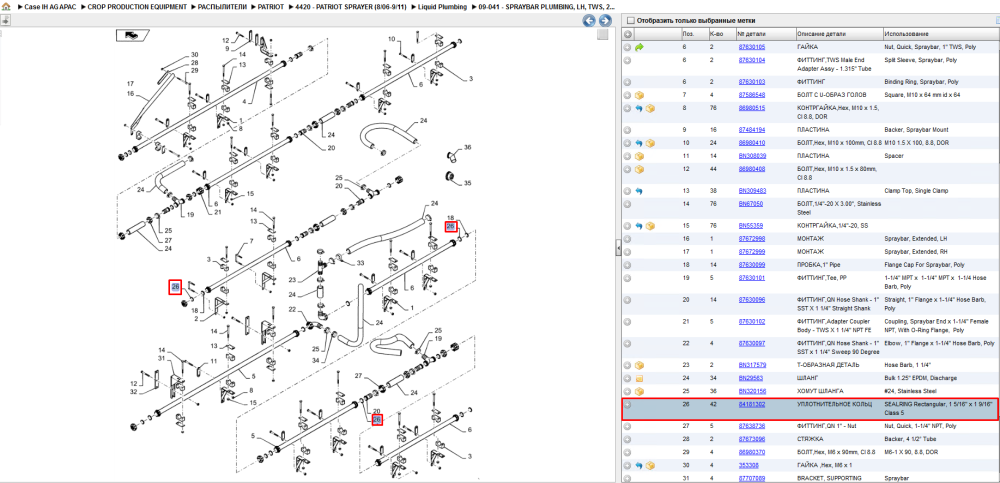Viewport: 1000px width, 483px height.
Task: Go to next diagram with right arrow
Action: click(x=605, y=20)
